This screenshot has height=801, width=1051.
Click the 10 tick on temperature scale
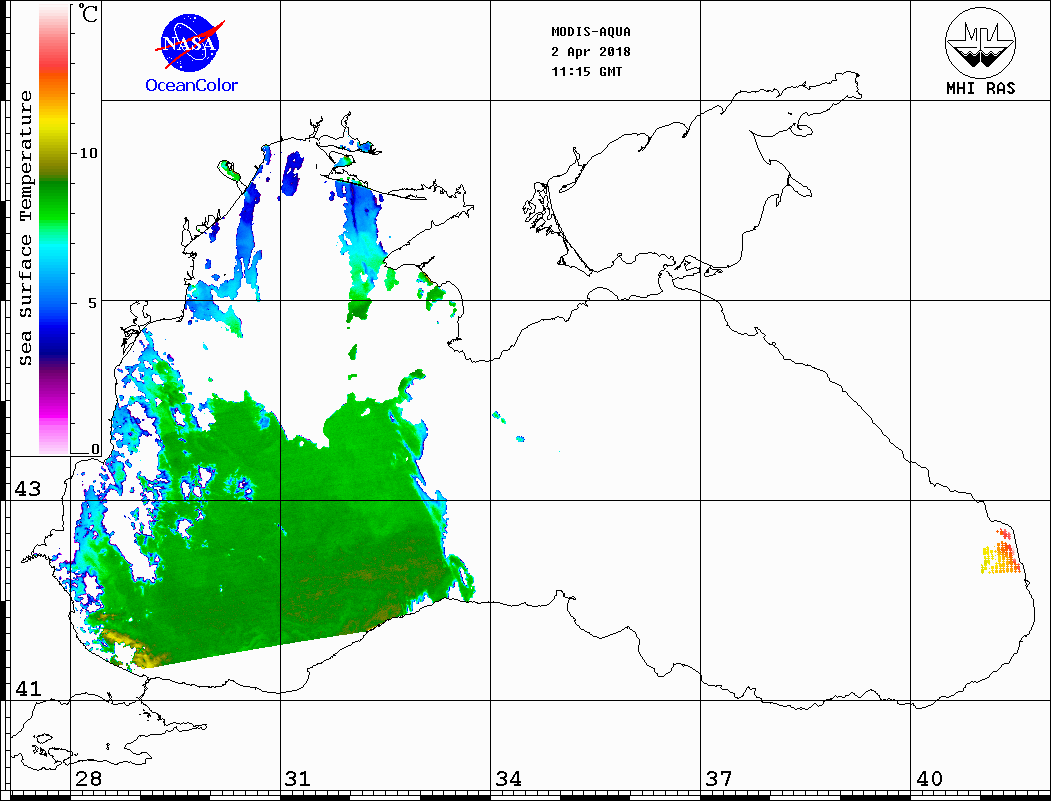coord(88,153)
